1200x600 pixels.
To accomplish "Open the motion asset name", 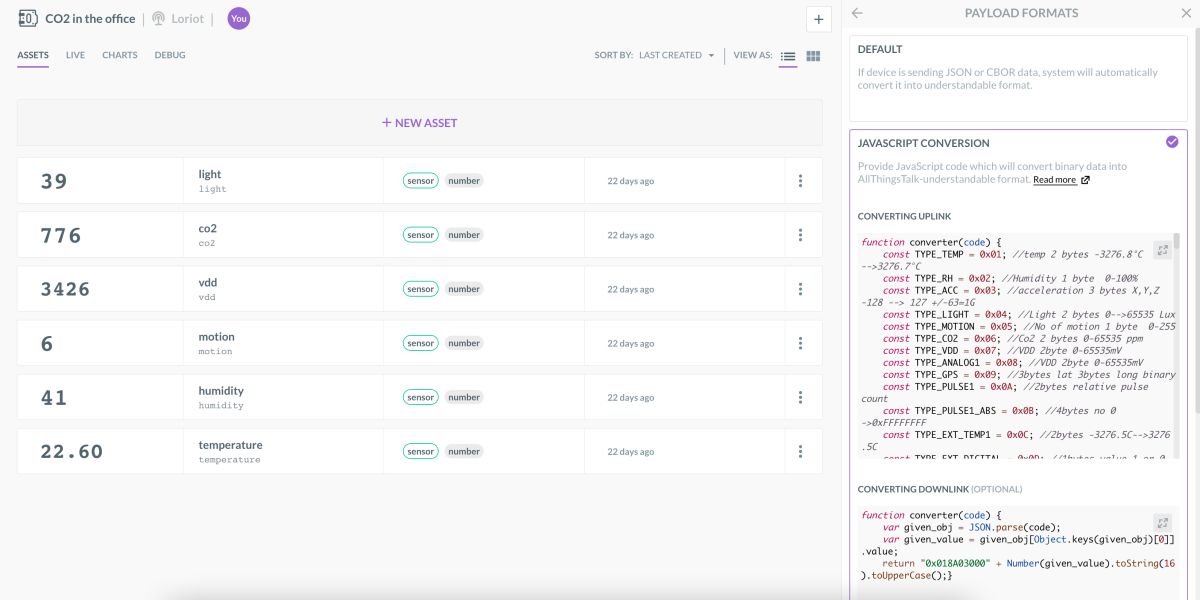I will coord(216,336).
